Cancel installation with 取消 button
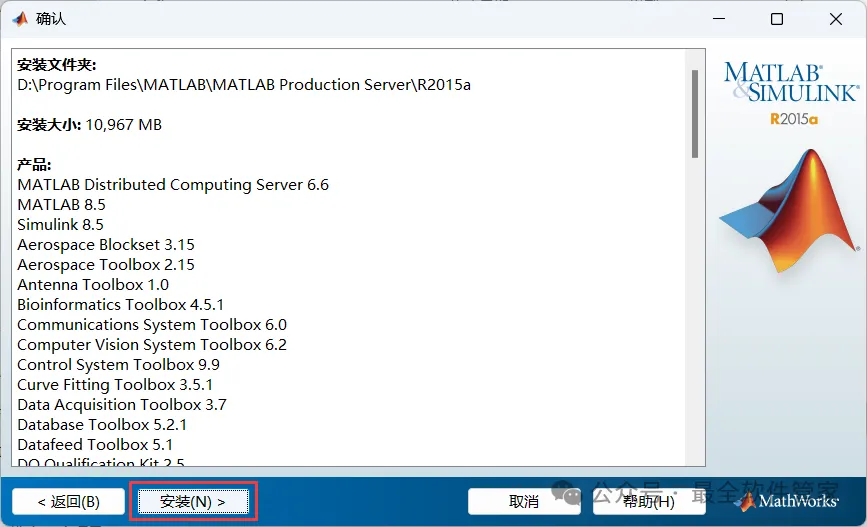Image resolution: width=867 pixels, height=527 pixels. click(x=524, y=502)
